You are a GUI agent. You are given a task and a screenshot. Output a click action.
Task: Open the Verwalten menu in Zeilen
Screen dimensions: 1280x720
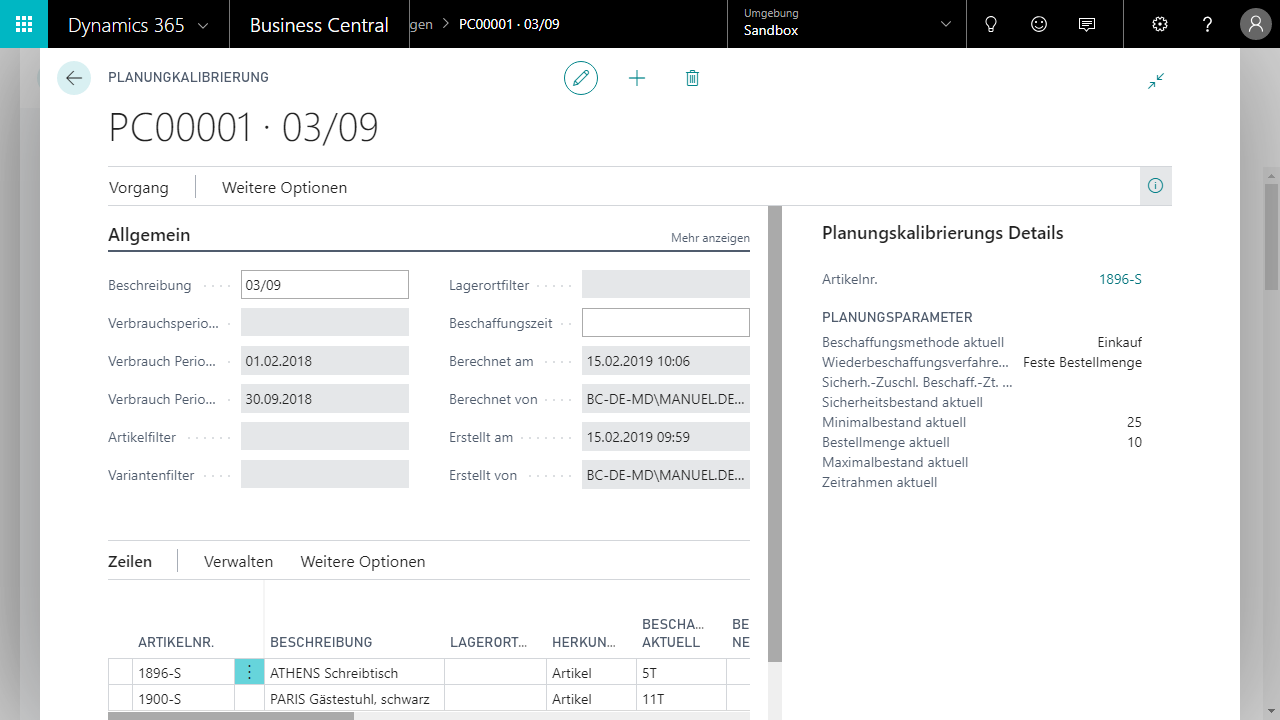[238, 561]
